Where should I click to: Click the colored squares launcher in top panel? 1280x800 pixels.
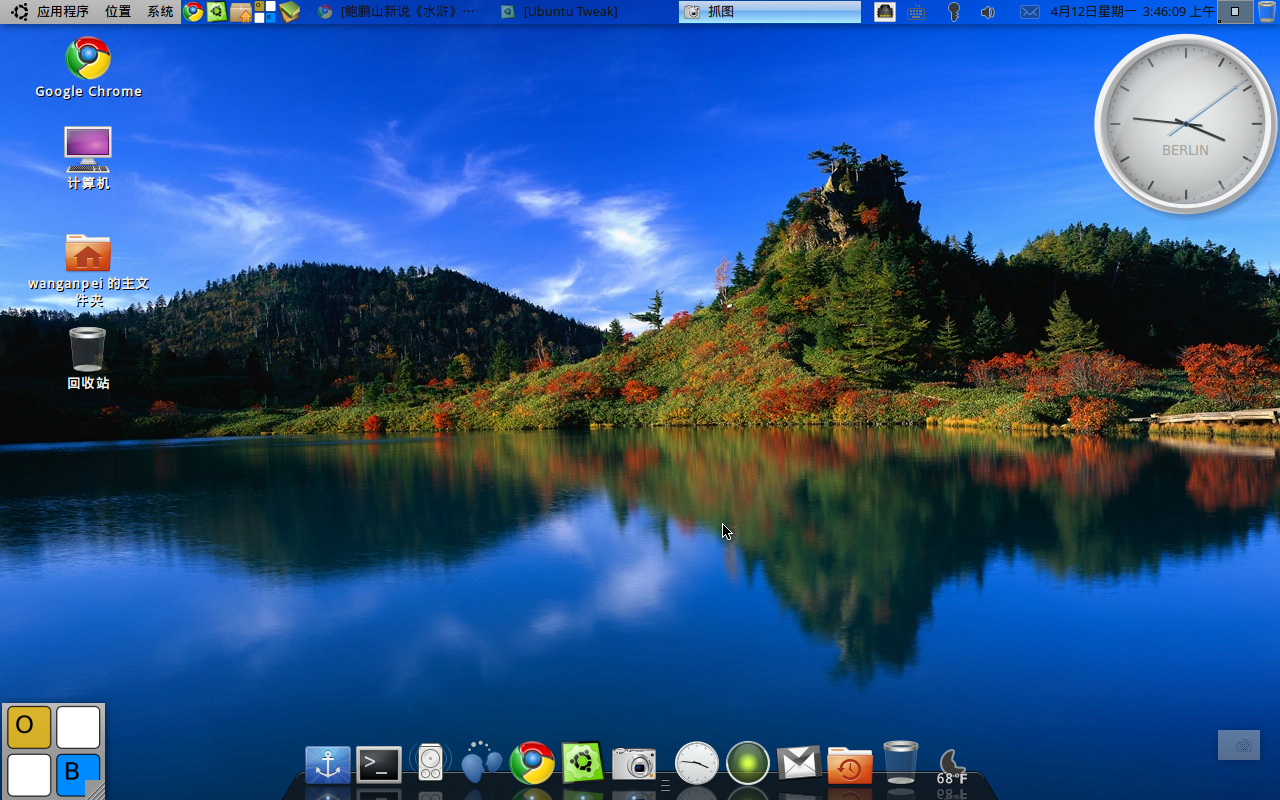pos(265,12)
